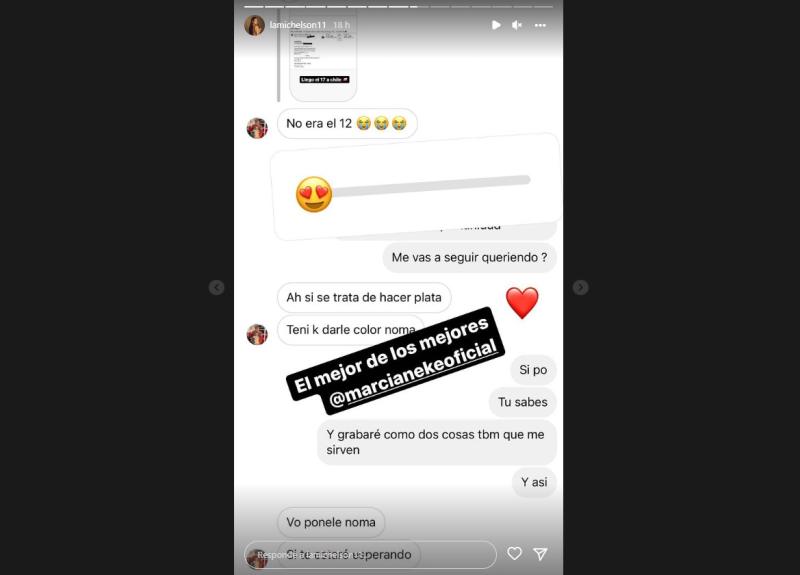Click sender avatar beside 'No era el 12'

coord(257,128)
